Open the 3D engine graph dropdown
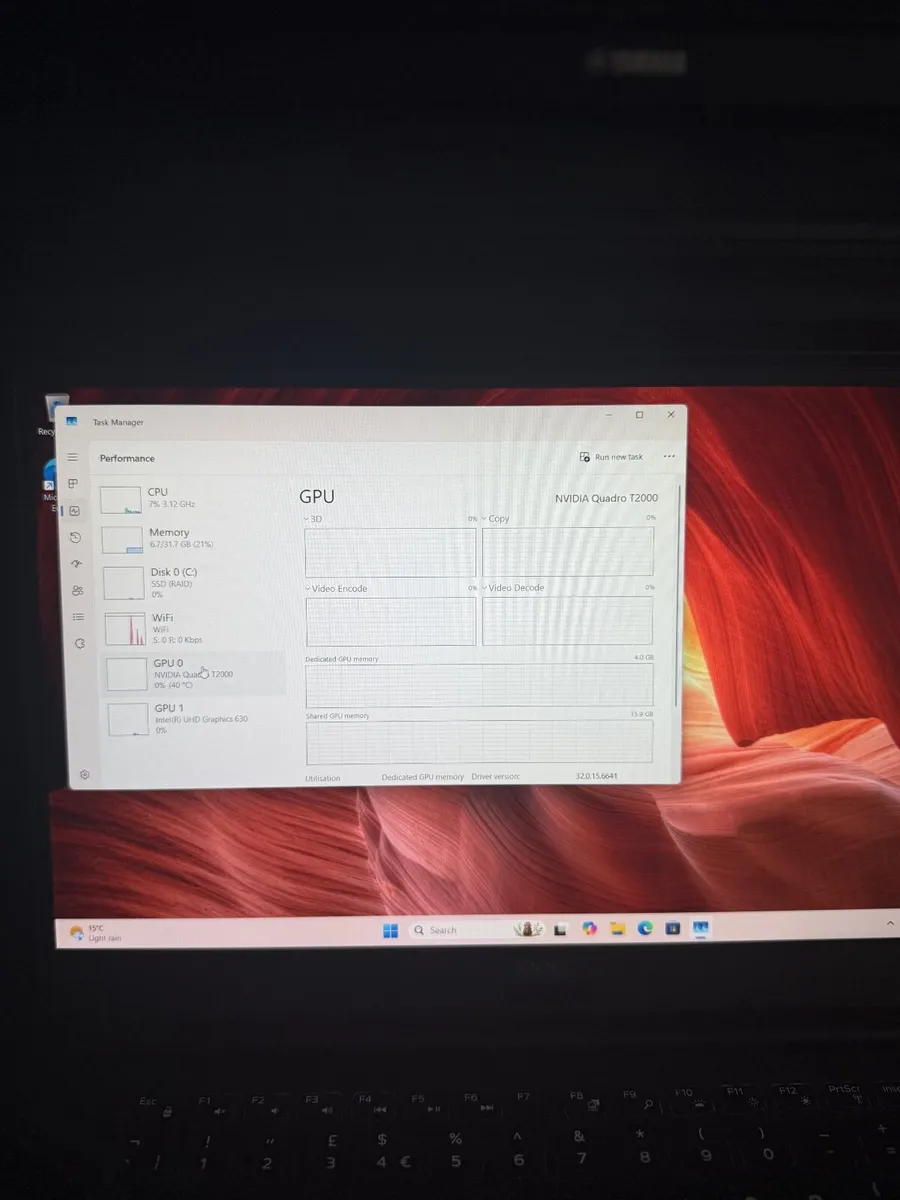This screenshot has width=900, height=1200. pos(313,519)
